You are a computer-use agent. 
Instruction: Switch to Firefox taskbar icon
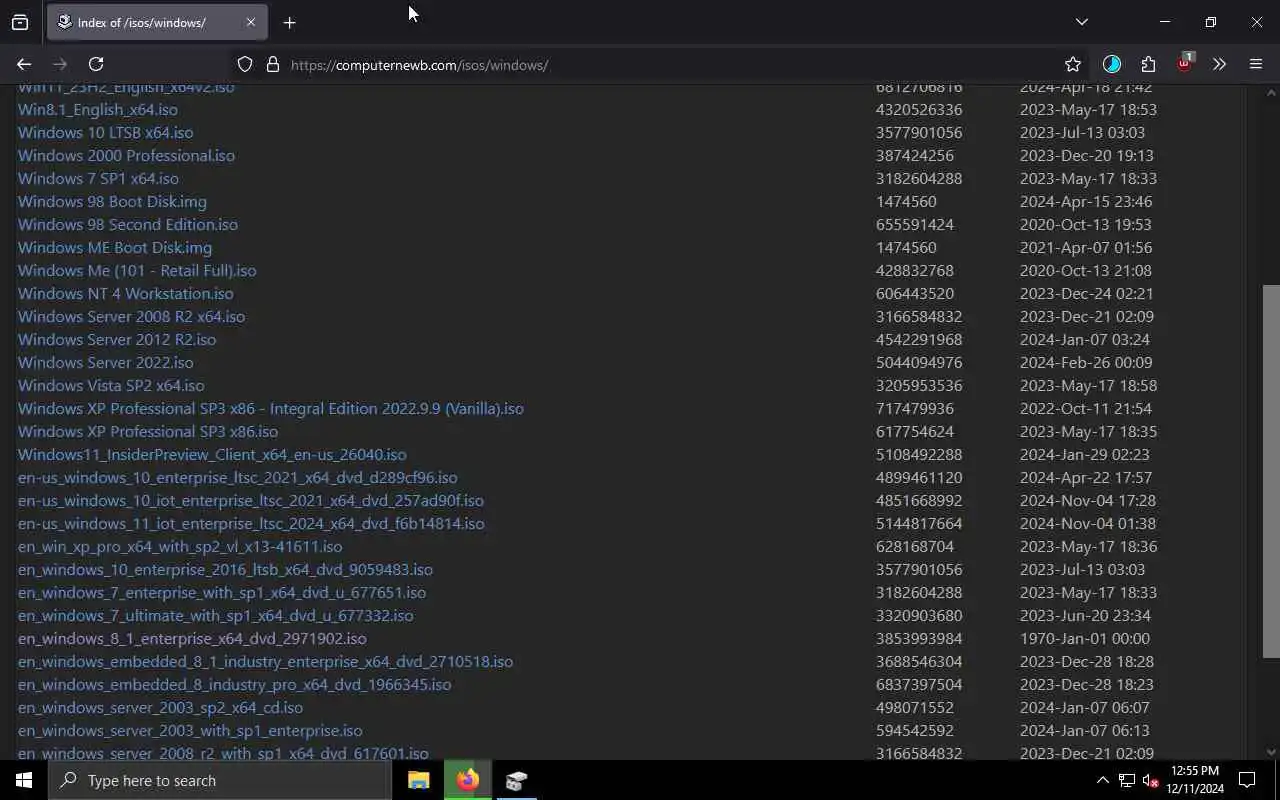pyautogui.click(x=467, y=780)
